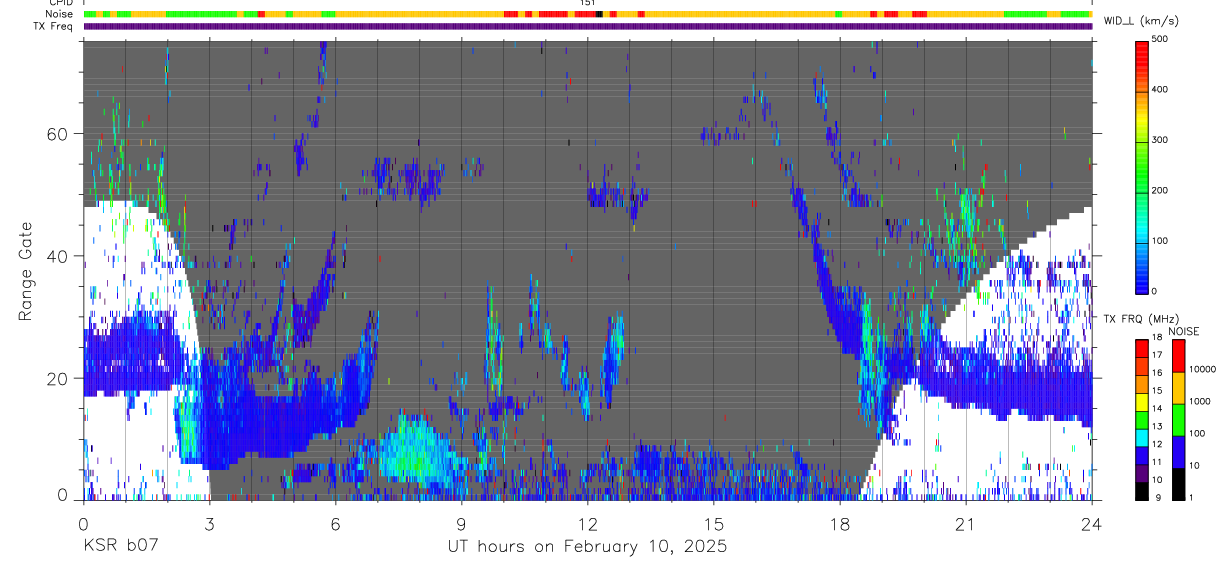
Task: Click the 'KSR b07' radar beam label
Action: pyautogui.click(x=119, y=547)
